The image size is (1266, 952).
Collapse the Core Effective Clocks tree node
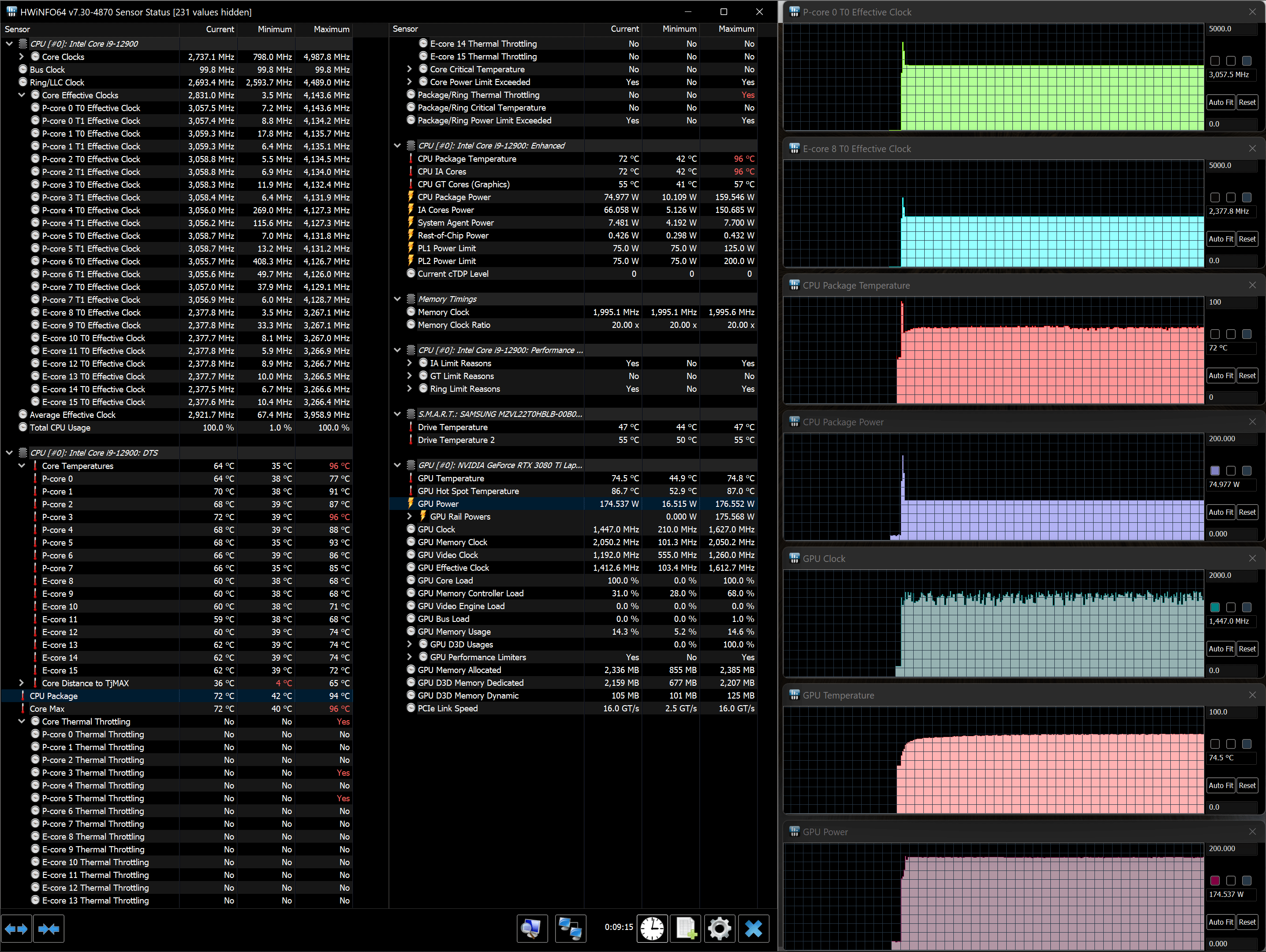(x=22, y=95)
